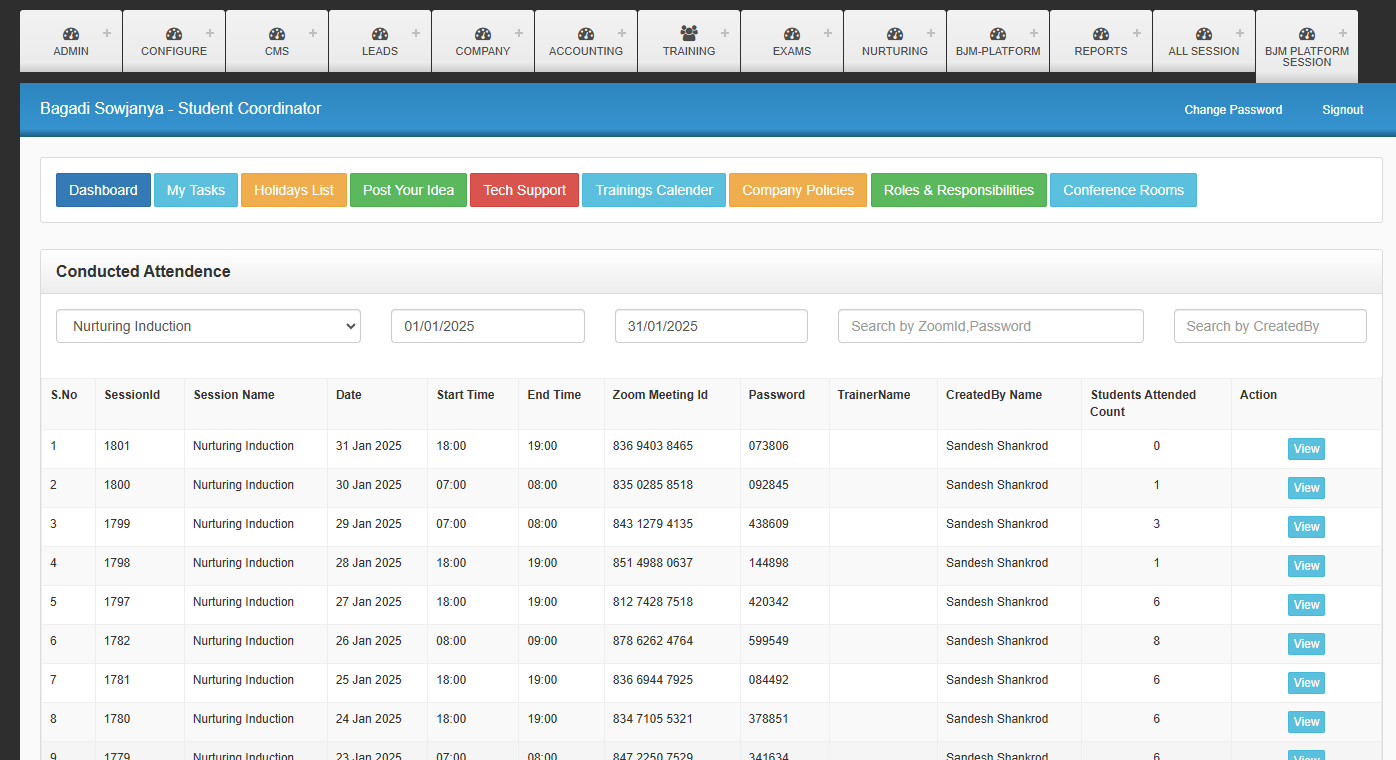This screenshot has height=760, width=1396.
Task: Click the people group icon above TRAINING
Action: click(x=689, y=33)
